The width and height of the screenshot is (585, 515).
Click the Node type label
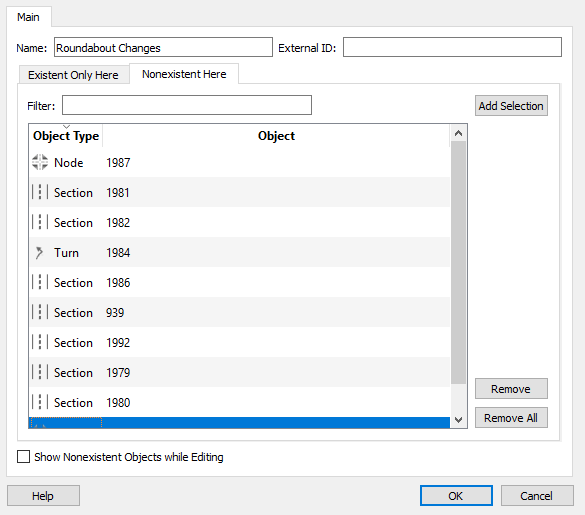point(69,163)
